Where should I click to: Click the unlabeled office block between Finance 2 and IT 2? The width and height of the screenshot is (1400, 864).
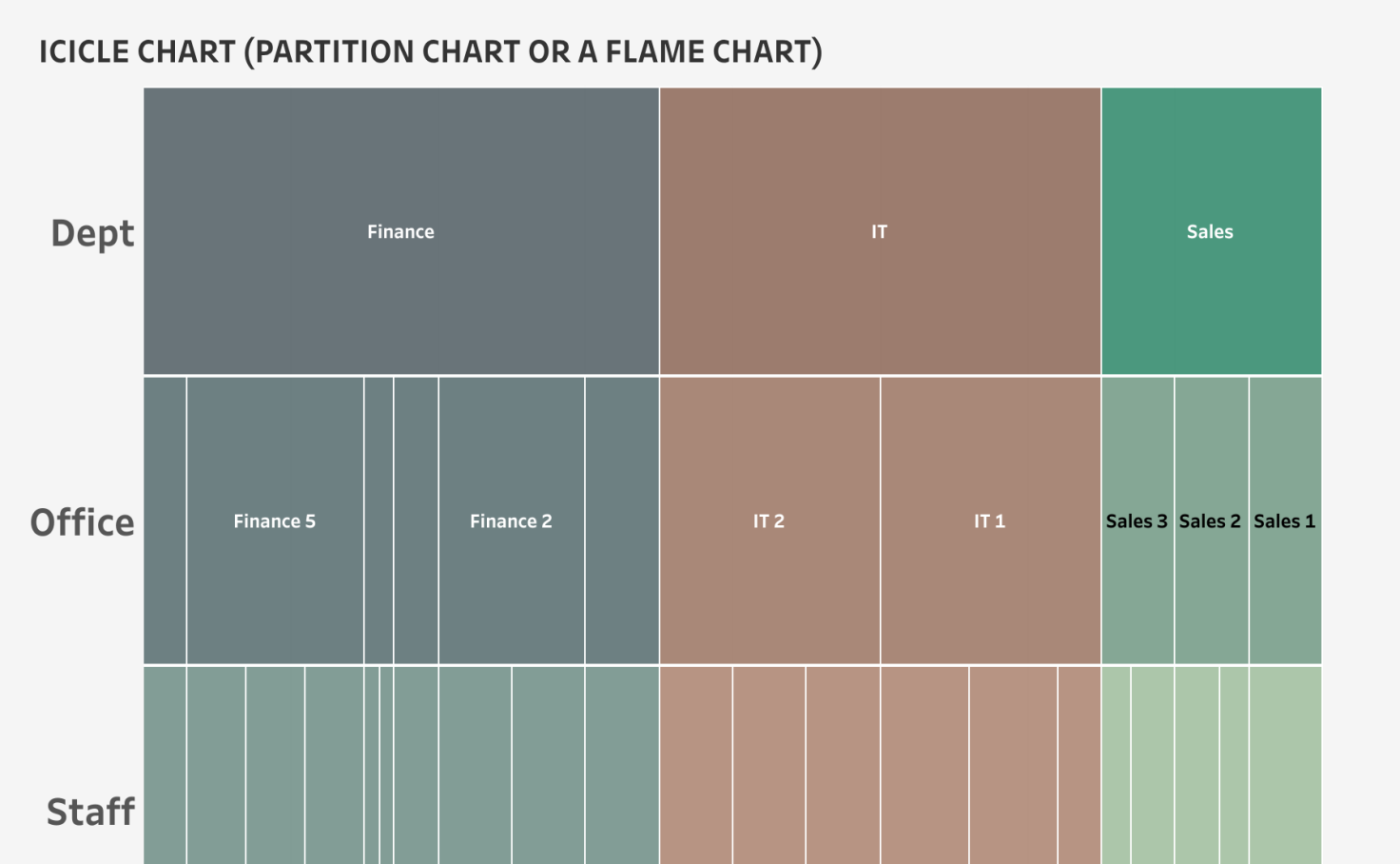(621, 520)
